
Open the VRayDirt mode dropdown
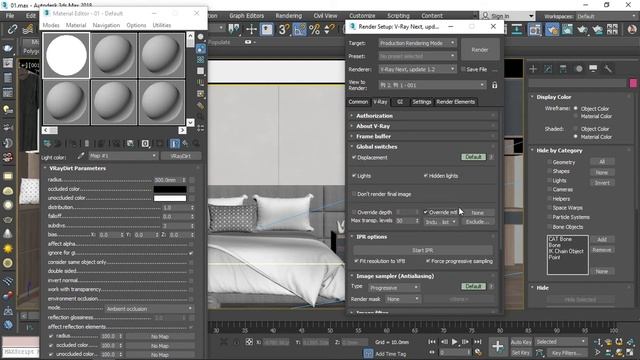coord(149,309)
